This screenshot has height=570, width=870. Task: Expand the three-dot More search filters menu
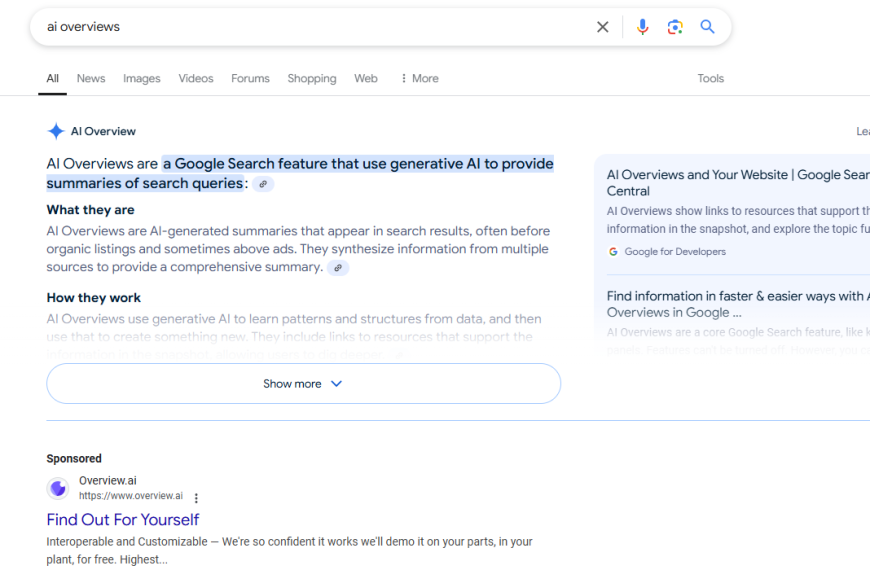pos(419,78)
